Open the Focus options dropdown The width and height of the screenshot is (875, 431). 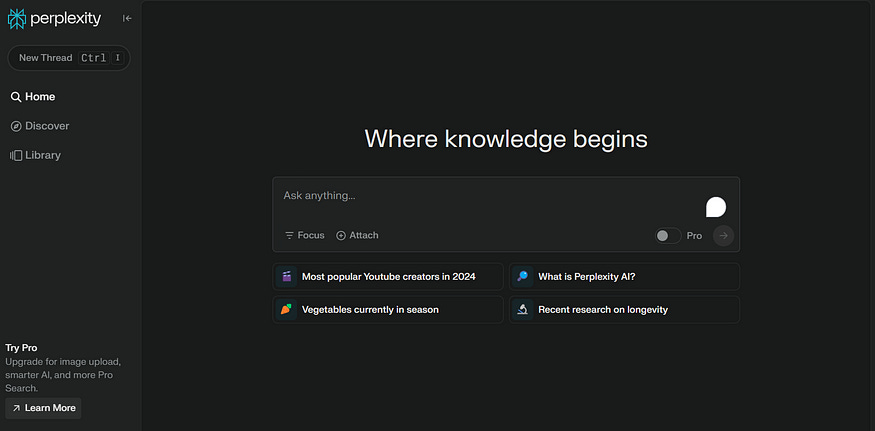[x=305, y=236]
